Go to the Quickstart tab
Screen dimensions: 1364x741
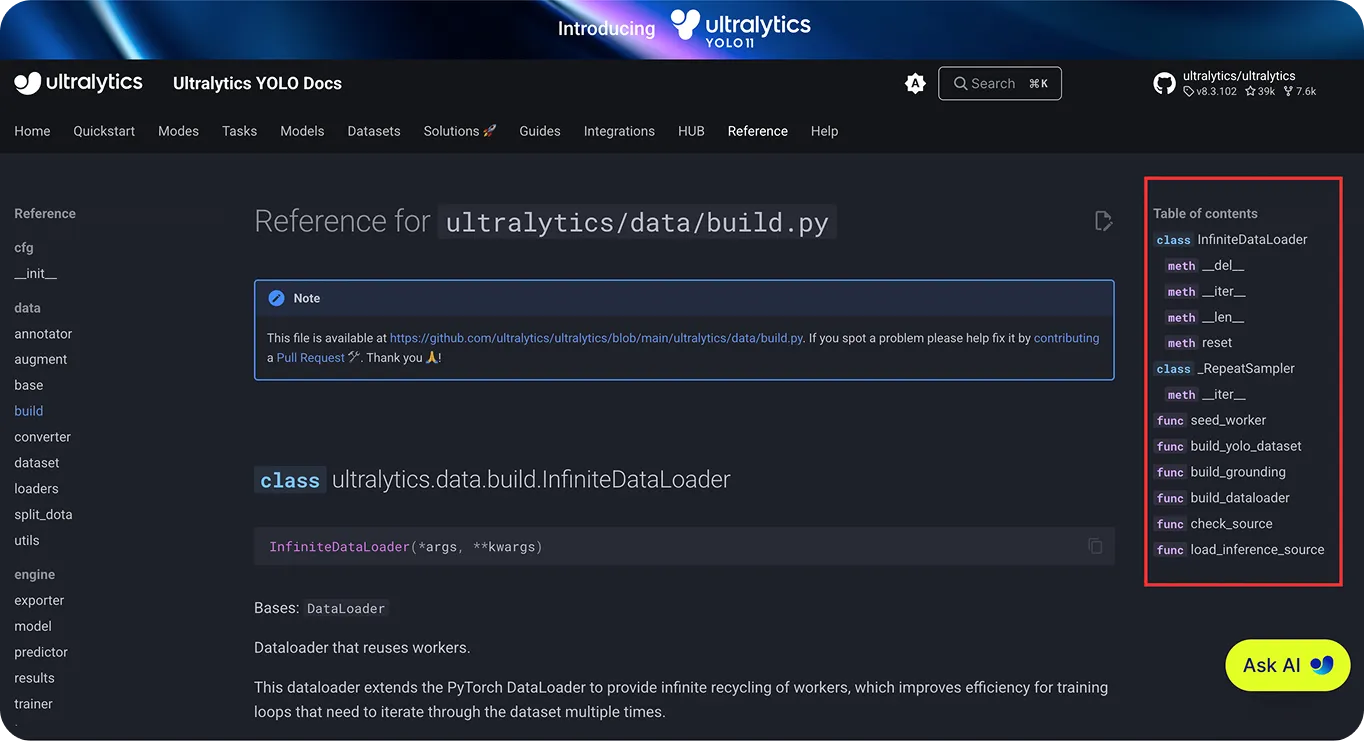(x=104, y=131)
